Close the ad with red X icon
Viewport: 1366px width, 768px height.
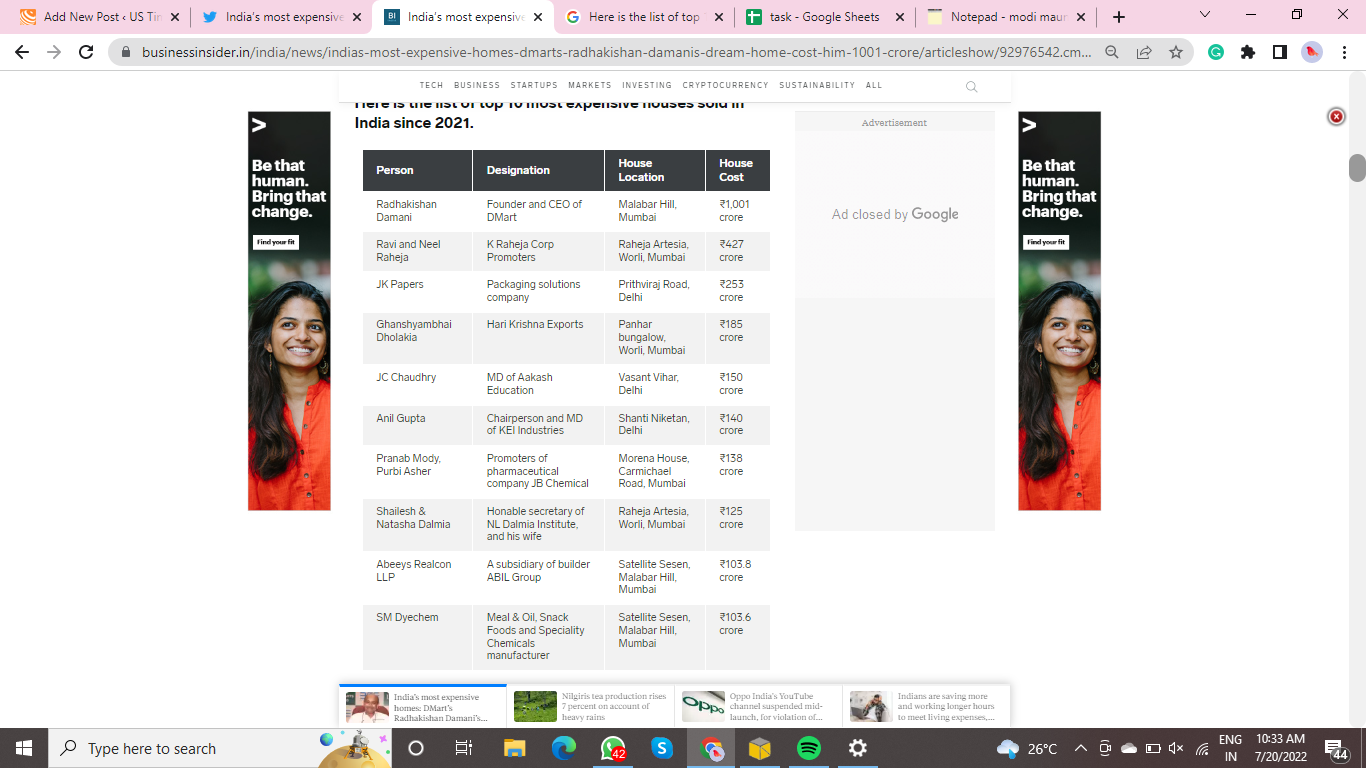[1336, 117]
